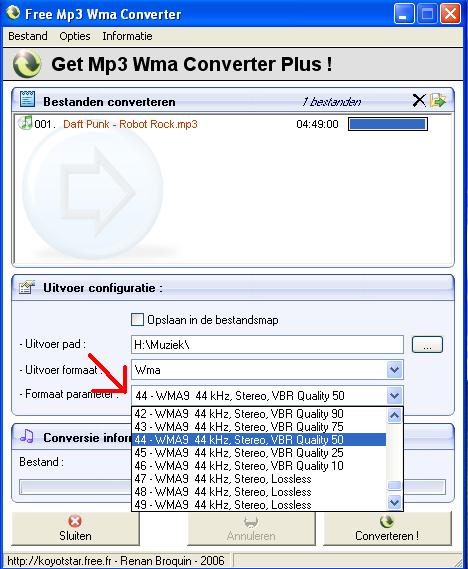Click the green converter logo icon in the banner
This screenshot has height=569, width=468.
click(27, 64)
